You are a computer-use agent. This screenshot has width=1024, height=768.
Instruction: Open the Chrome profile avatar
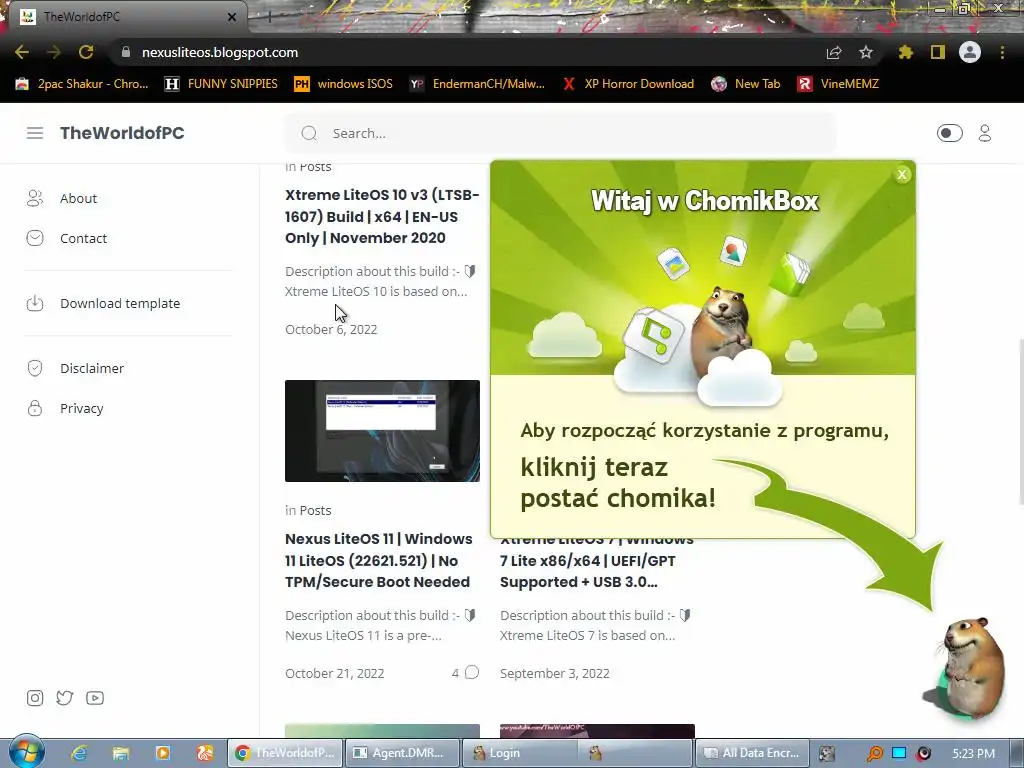coord(970,52)
